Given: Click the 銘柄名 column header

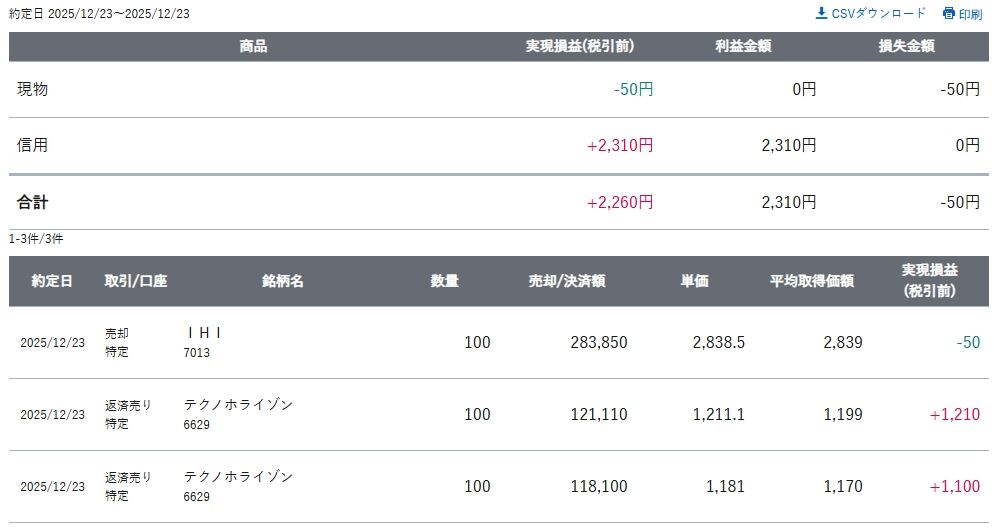Looking at the screenshot, I should click(x=283, y=281).
